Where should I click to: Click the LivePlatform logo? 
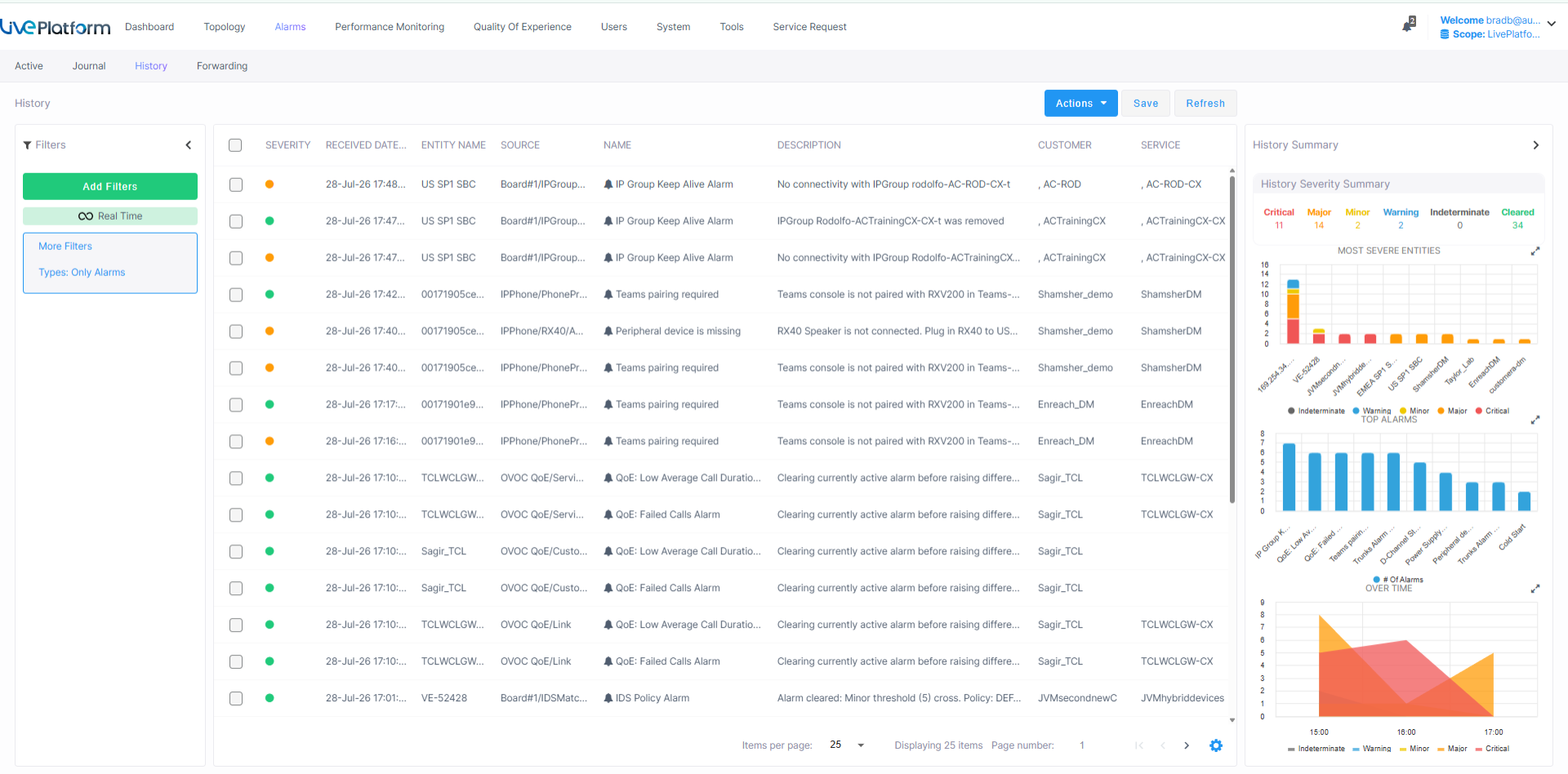point(56,27)
